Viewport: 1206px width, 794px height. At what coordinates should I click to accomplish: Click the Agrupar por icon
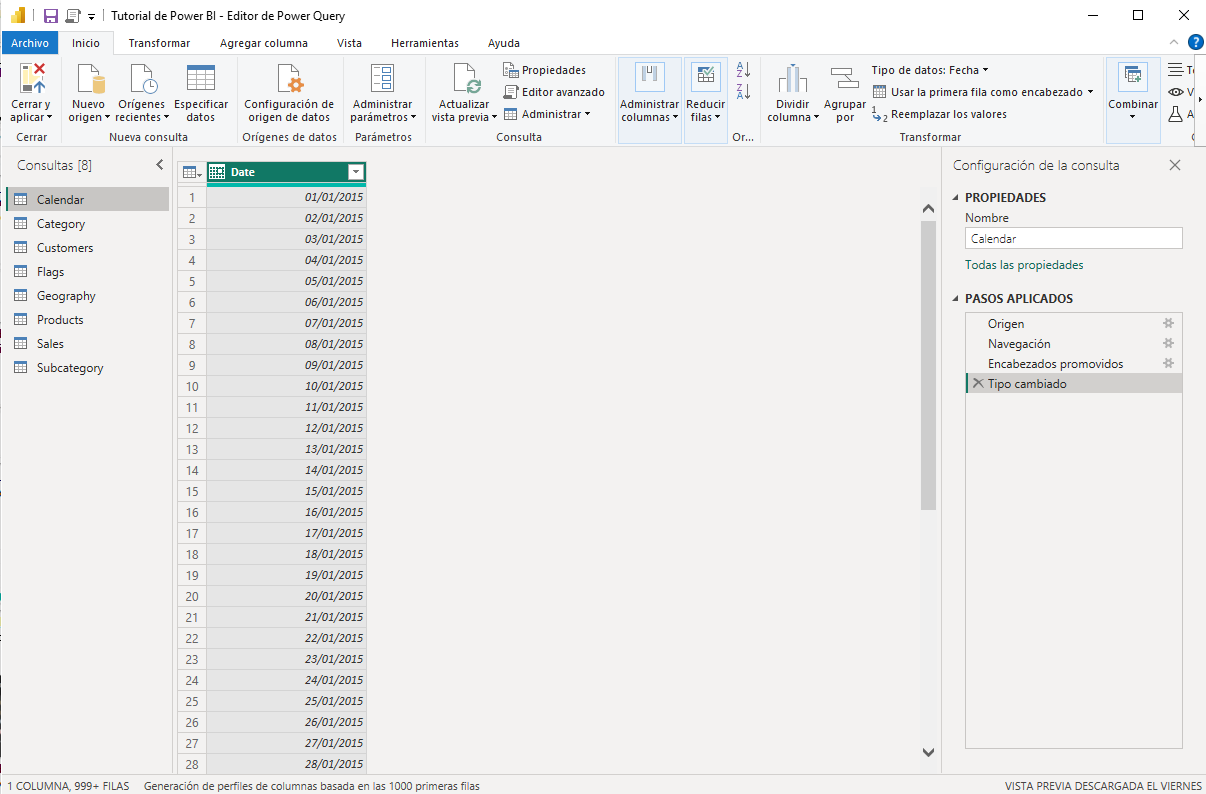[845, 80]
